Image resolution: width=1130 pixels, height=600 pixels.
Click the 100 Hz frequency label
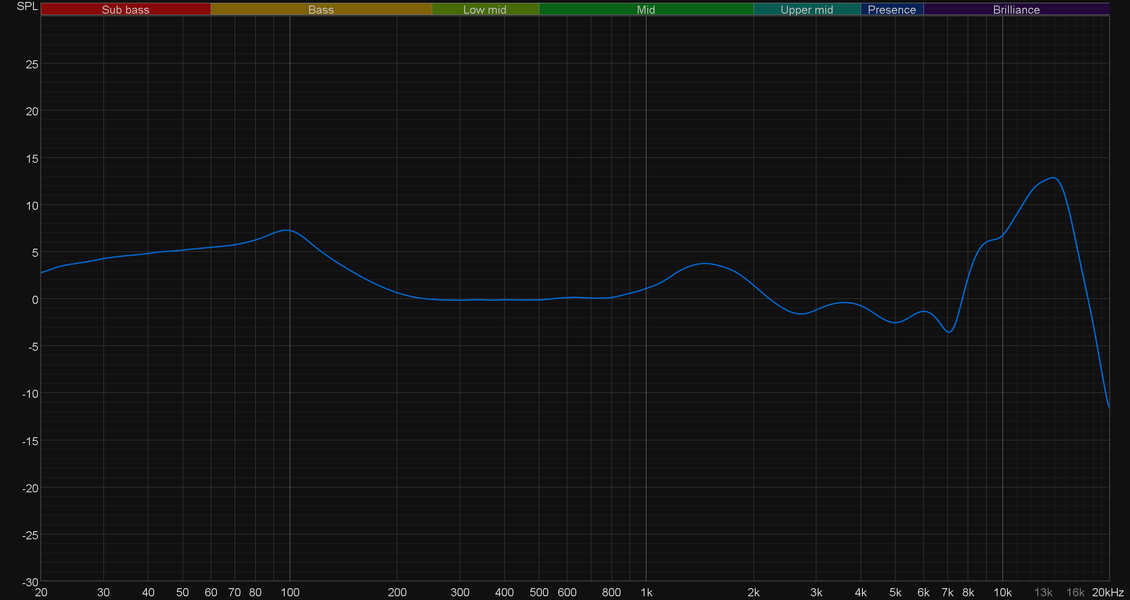click(290, 592)
